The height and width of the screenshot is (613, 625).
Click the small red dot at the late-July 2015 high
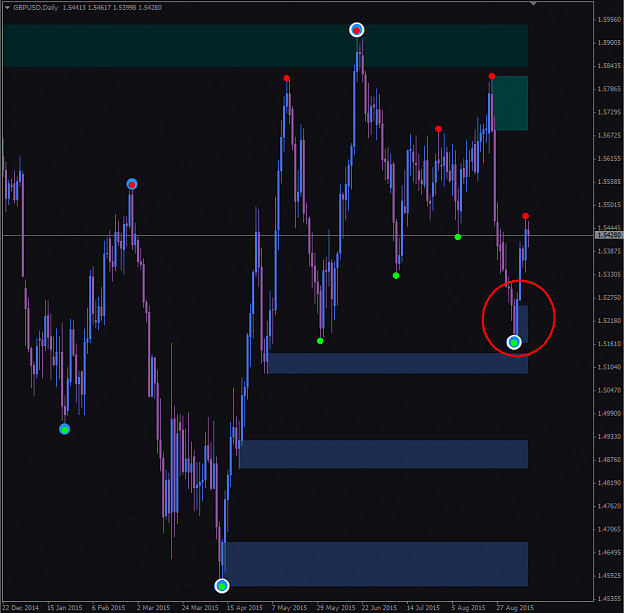click(x=438, y=129)
